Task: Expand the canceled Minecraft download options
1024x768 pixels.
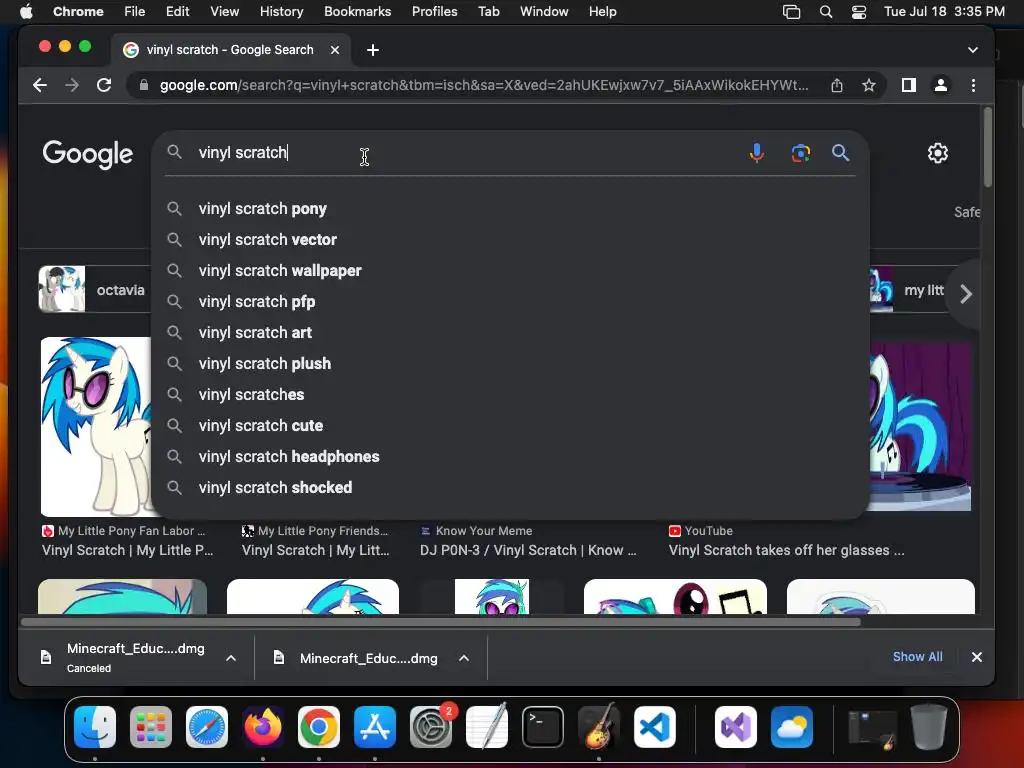Action: (x=231, y=658)
